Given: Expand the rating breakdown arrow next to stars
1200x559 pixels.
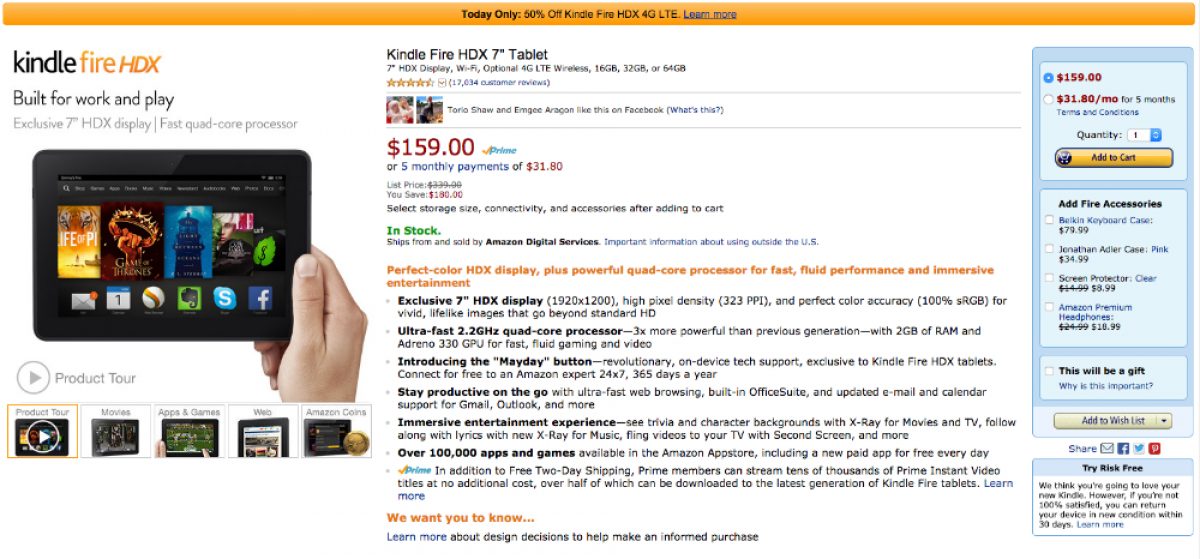Looking at the screenshot, I should [442, 82].
